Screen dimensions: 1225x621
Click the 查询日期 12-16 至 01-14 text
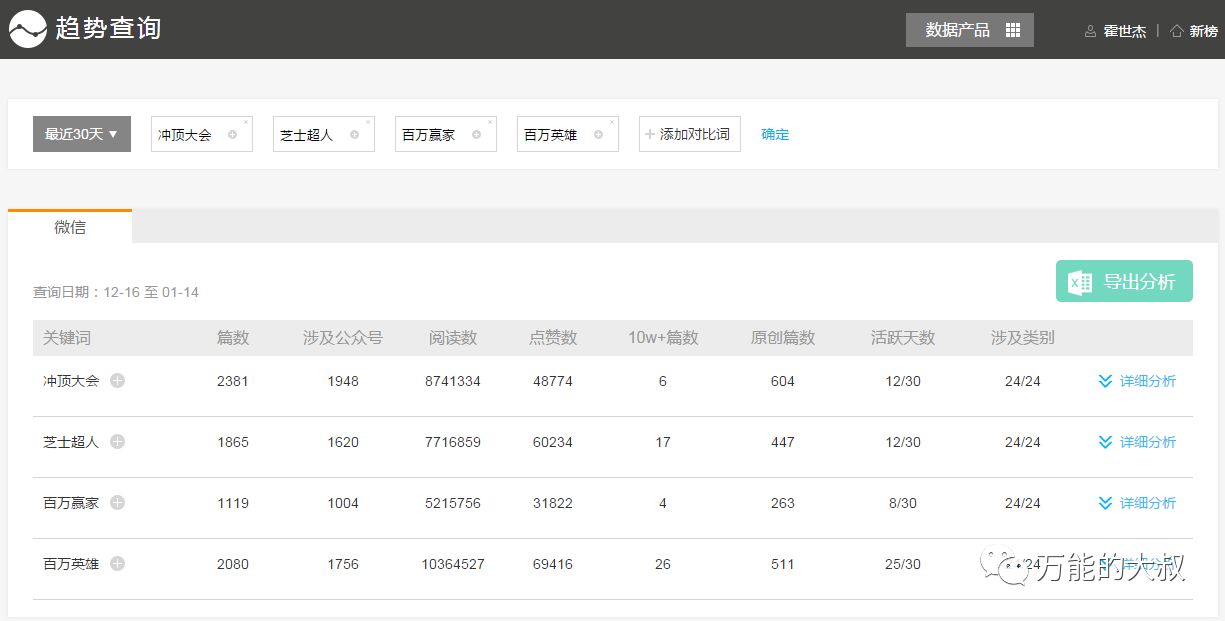pyautogui.click(x=116, y=292)
